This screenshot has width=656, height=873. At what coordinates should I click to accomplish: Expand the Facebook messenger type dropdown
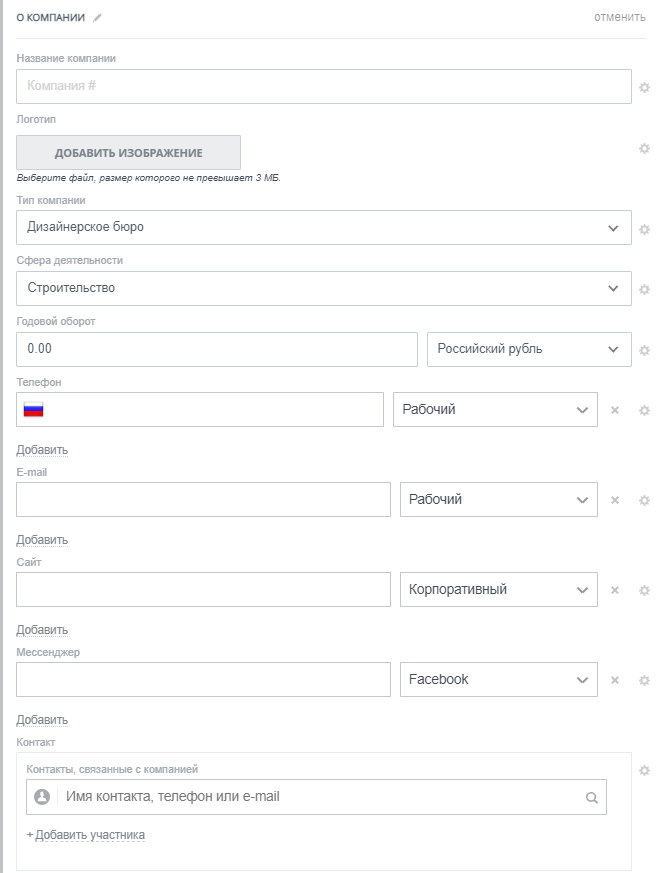(x=498, y=679)
